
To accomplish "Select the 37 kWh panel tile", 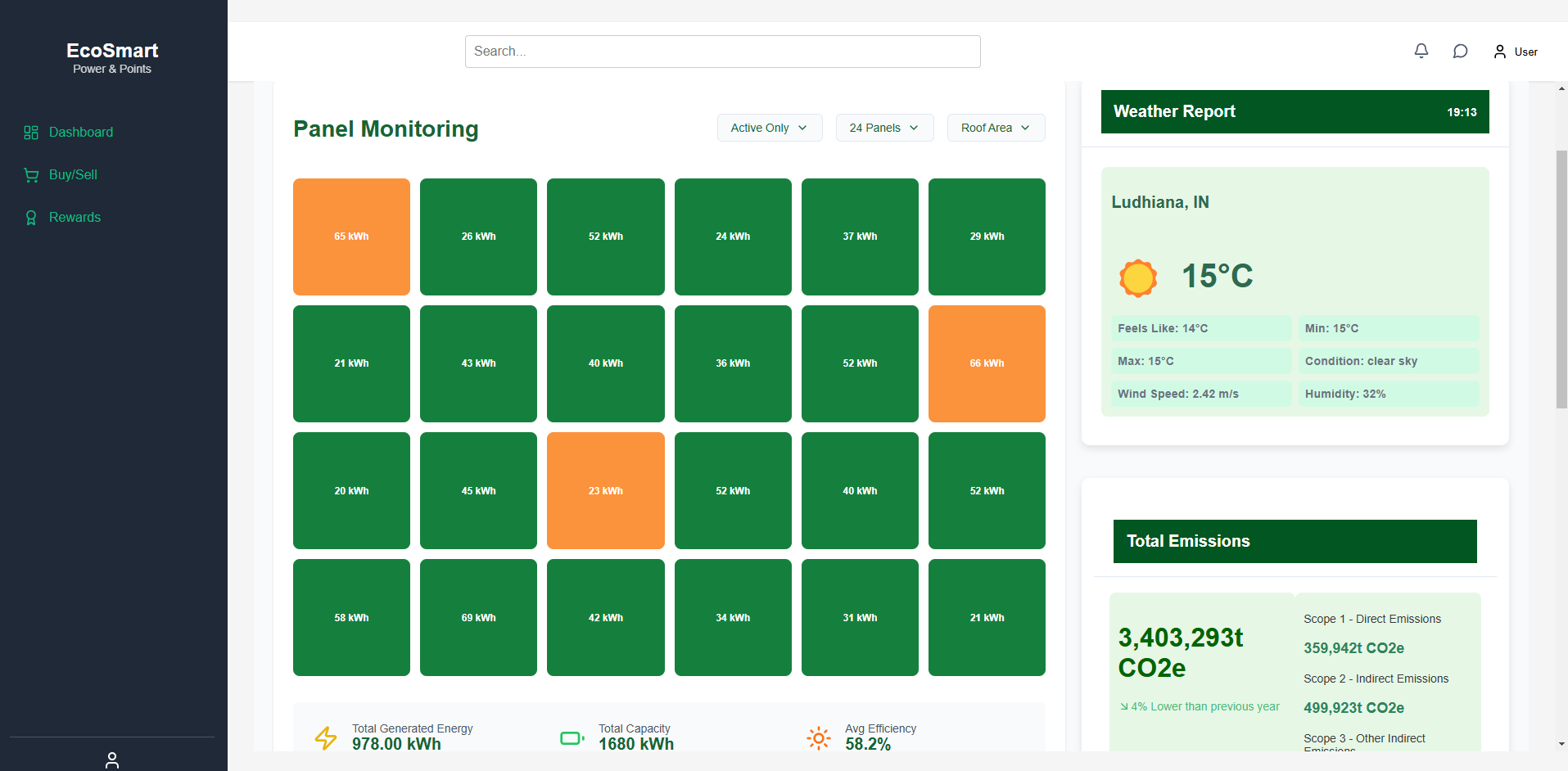I will [x=860, y=237].
